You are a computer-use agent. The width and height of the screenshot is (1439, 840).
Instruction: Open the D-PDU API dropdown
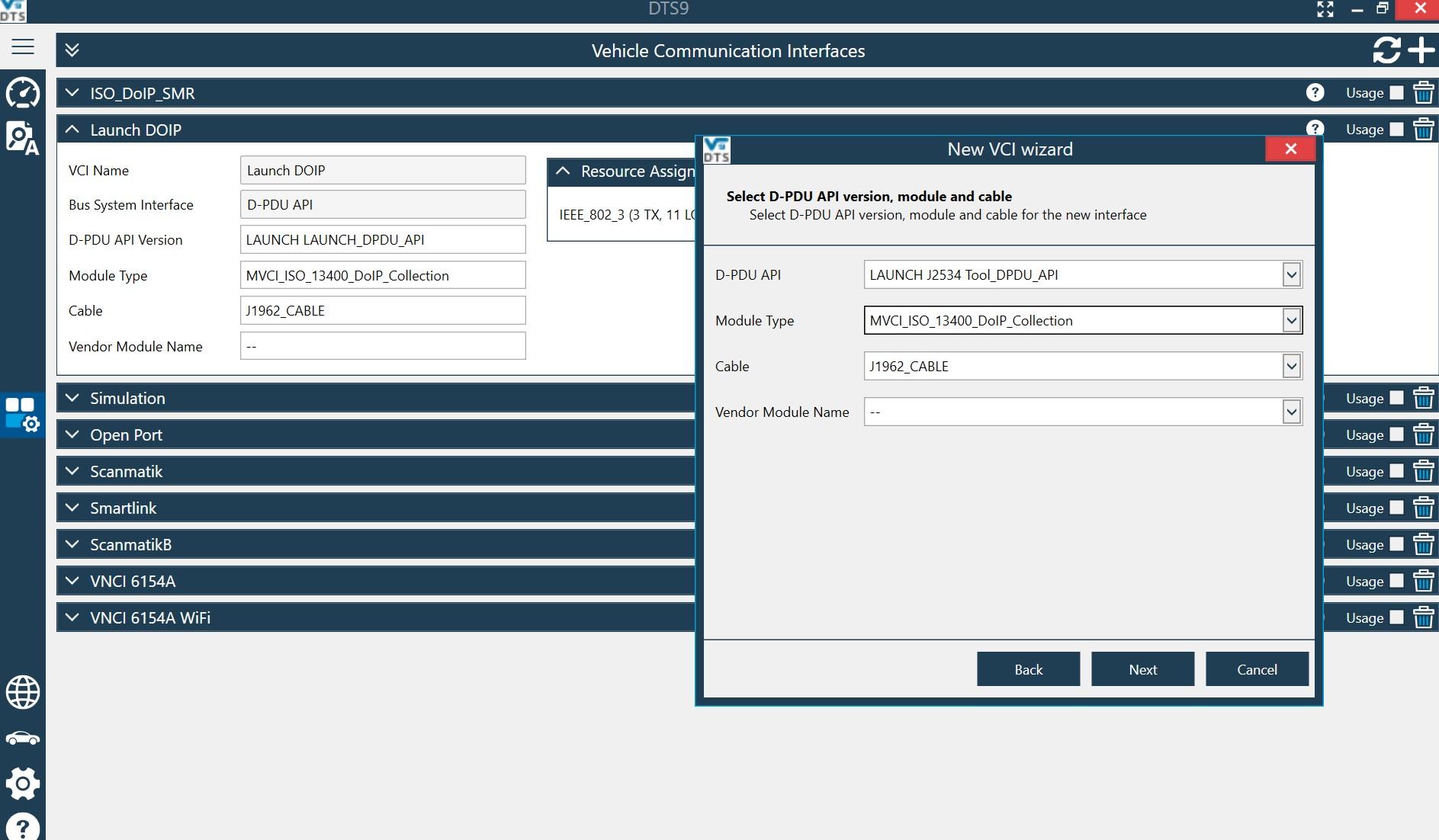[x=1290, y=275]
